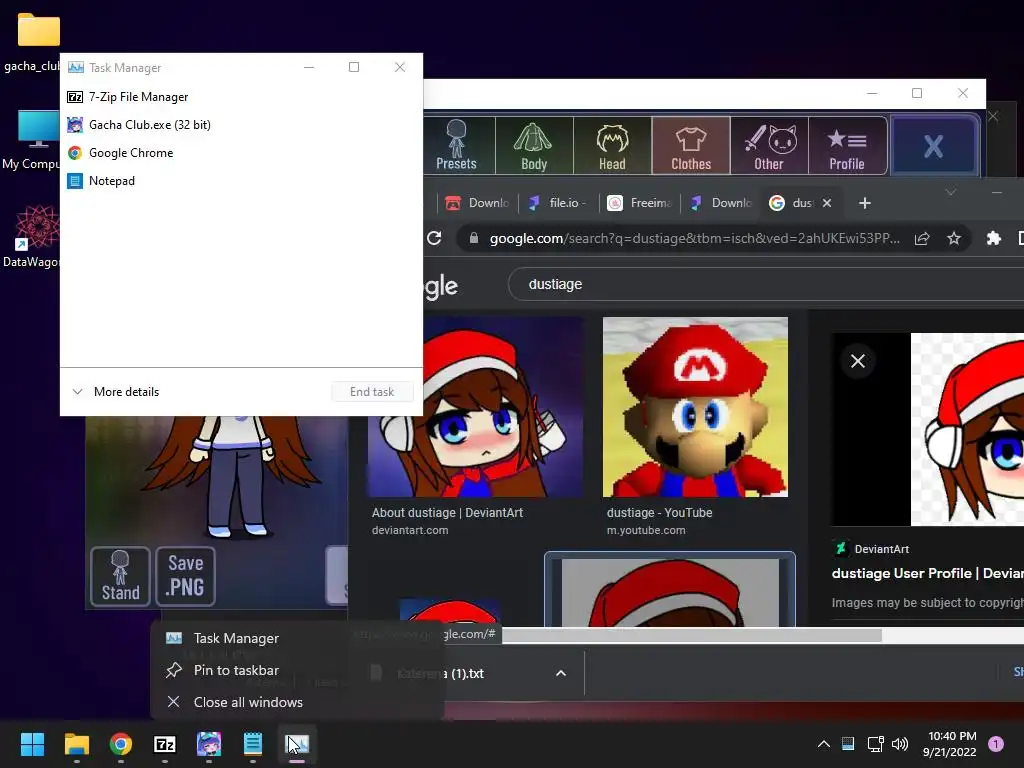Open the clock showing 10:40 PM

point(950,744)
